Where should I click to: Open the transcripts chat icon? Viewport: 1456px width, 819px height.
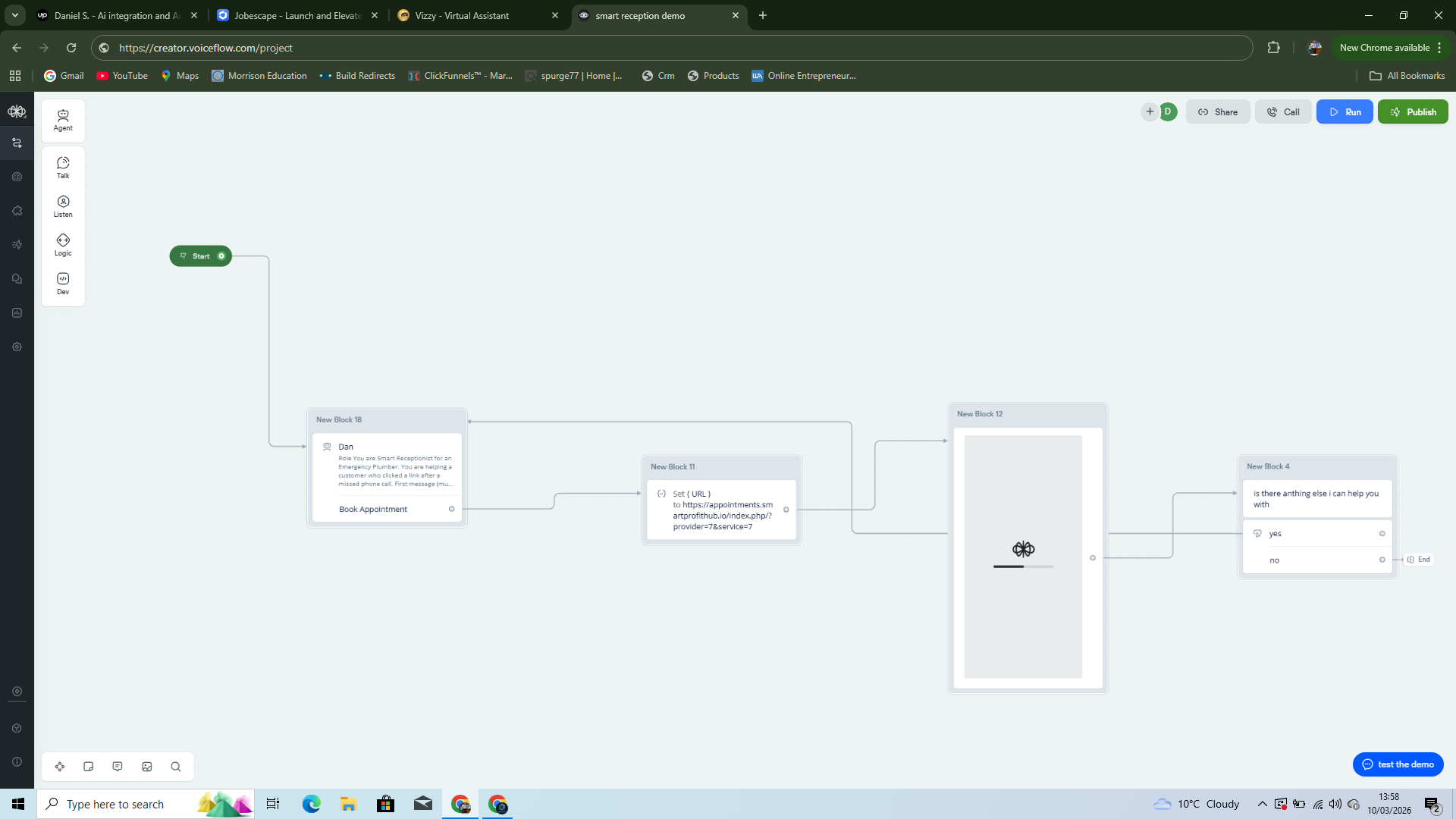(17, 278)
